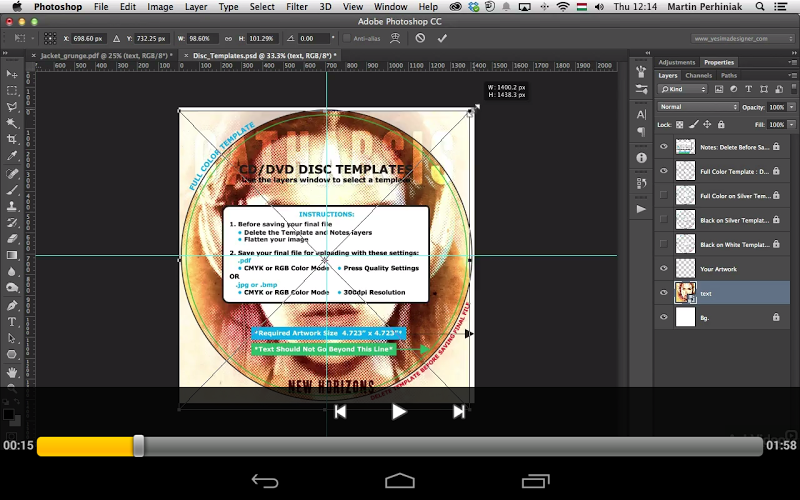800x500 pixels.
Task: Choose the Horizontal Type tool
Action: (12, 322)
